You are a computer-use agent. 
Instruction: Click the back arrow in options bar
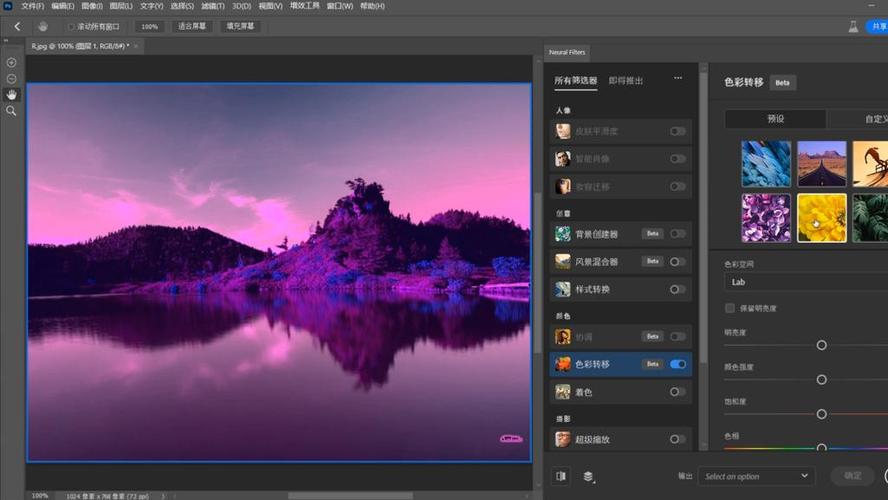tap(17, 27)
